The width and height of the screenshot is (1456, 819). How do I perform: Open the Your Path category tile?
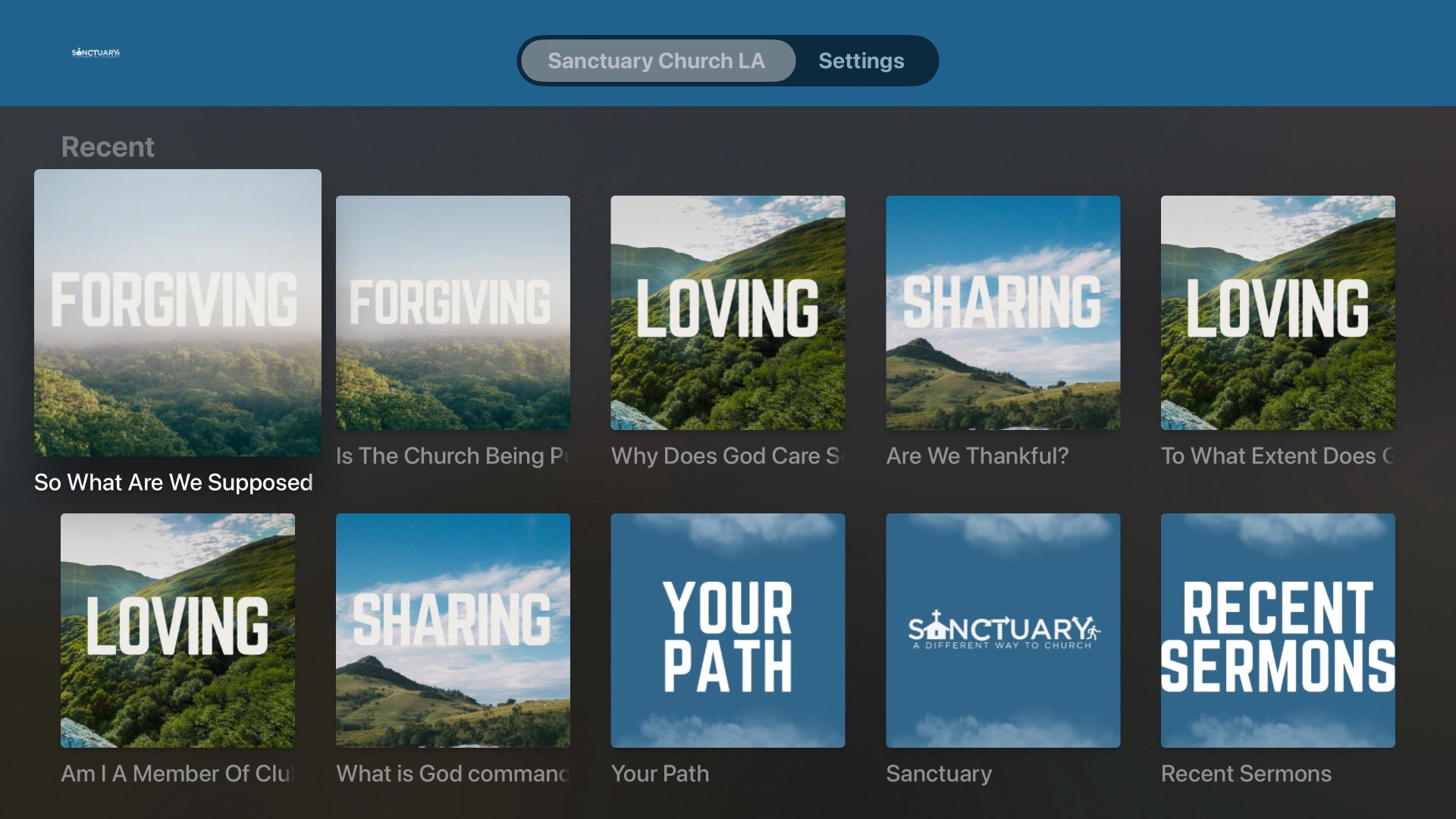[x=728, y=630]
